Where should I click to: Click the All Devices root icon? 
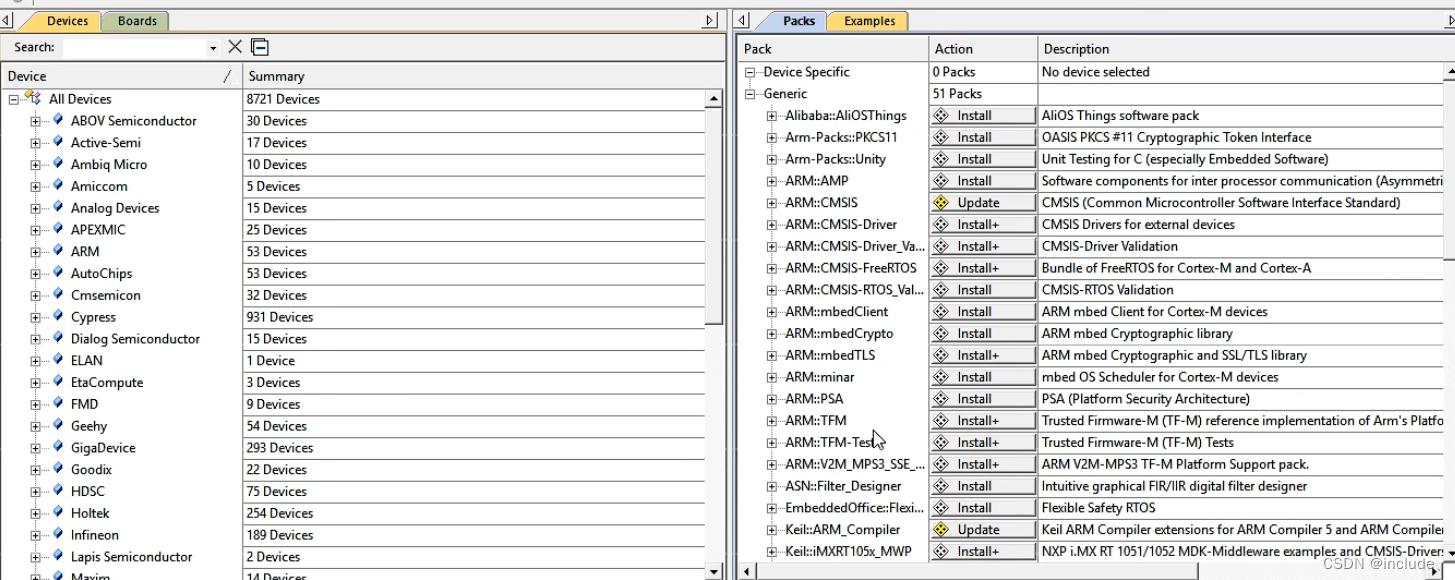coord(34,98)
